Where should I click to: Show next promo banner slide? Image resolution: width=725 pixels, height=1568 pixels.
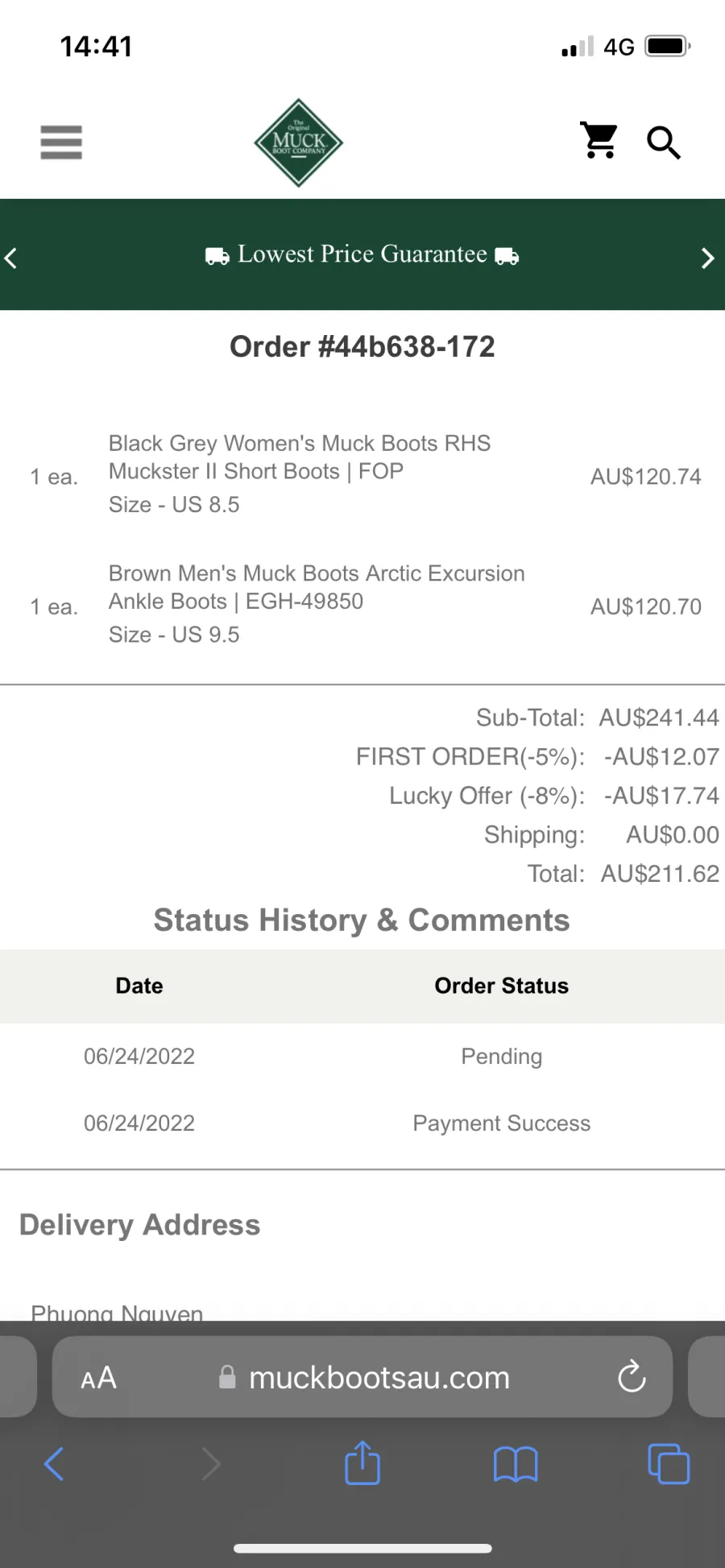707,258
